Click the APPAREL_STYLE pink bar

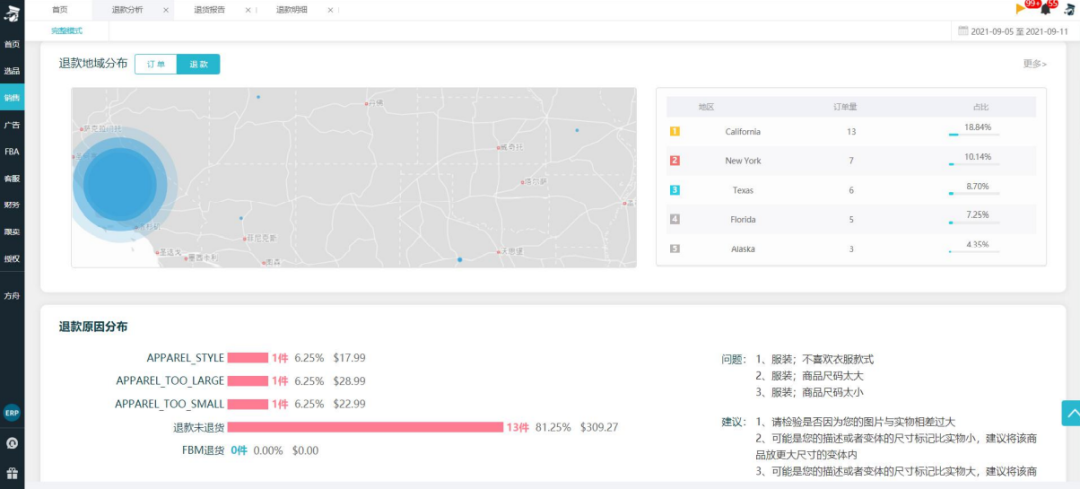pyautogui.click(x=247, y=357)
